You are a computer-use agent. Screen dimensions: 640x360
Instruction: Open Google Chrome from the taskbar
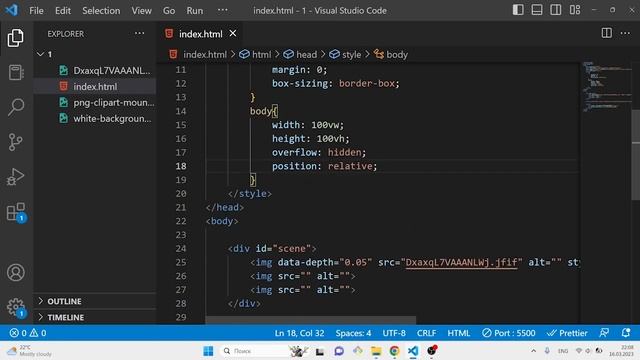(394, 351)
